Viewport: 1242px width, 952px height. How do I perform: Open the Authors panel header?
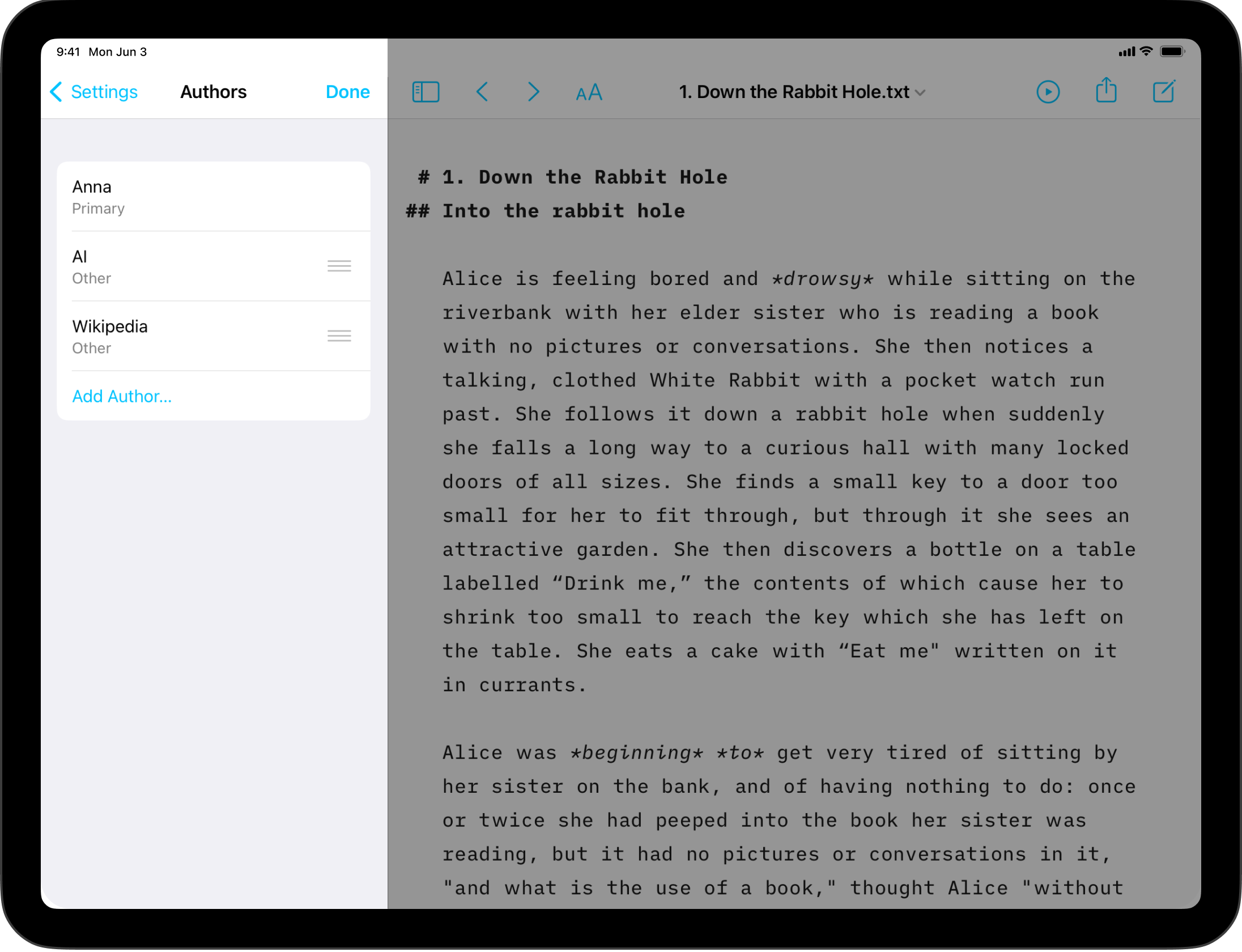coord(213,91)
